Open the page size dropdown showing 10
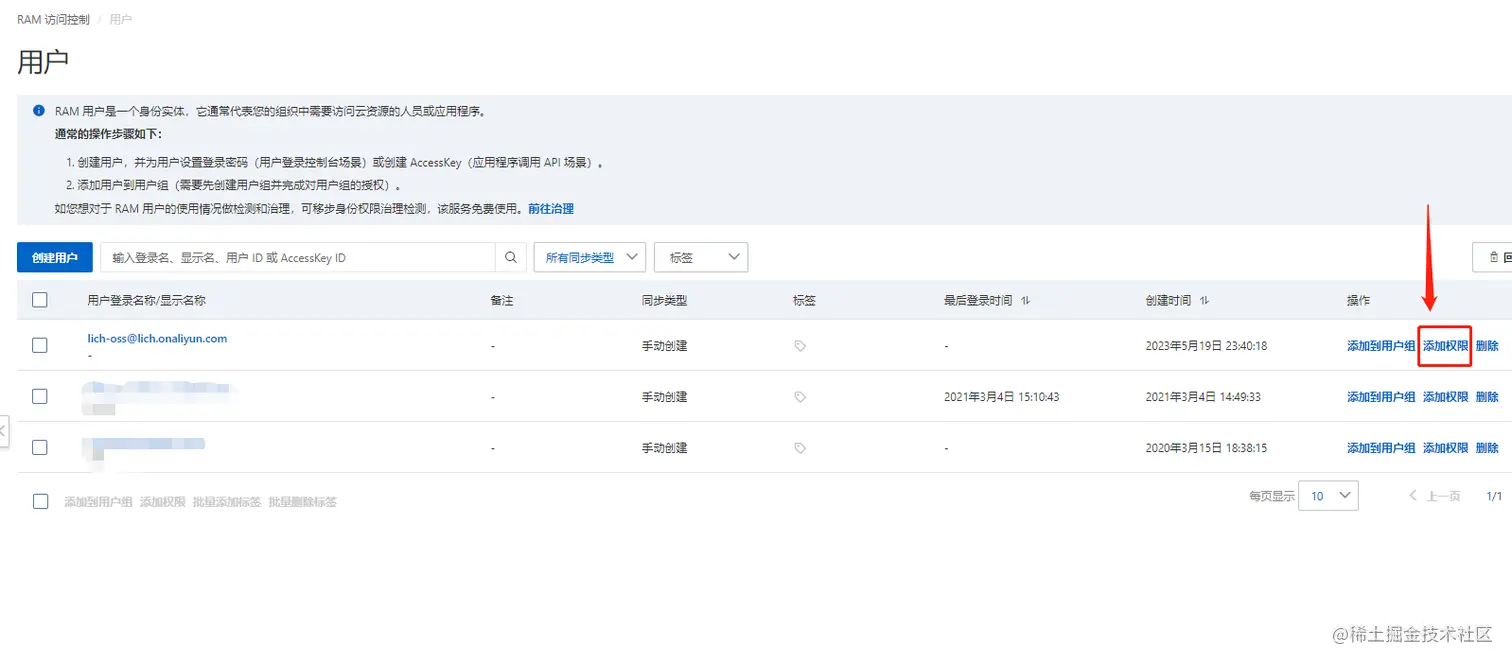The width and height of the screenshot is (1512, 664). 1328,495
